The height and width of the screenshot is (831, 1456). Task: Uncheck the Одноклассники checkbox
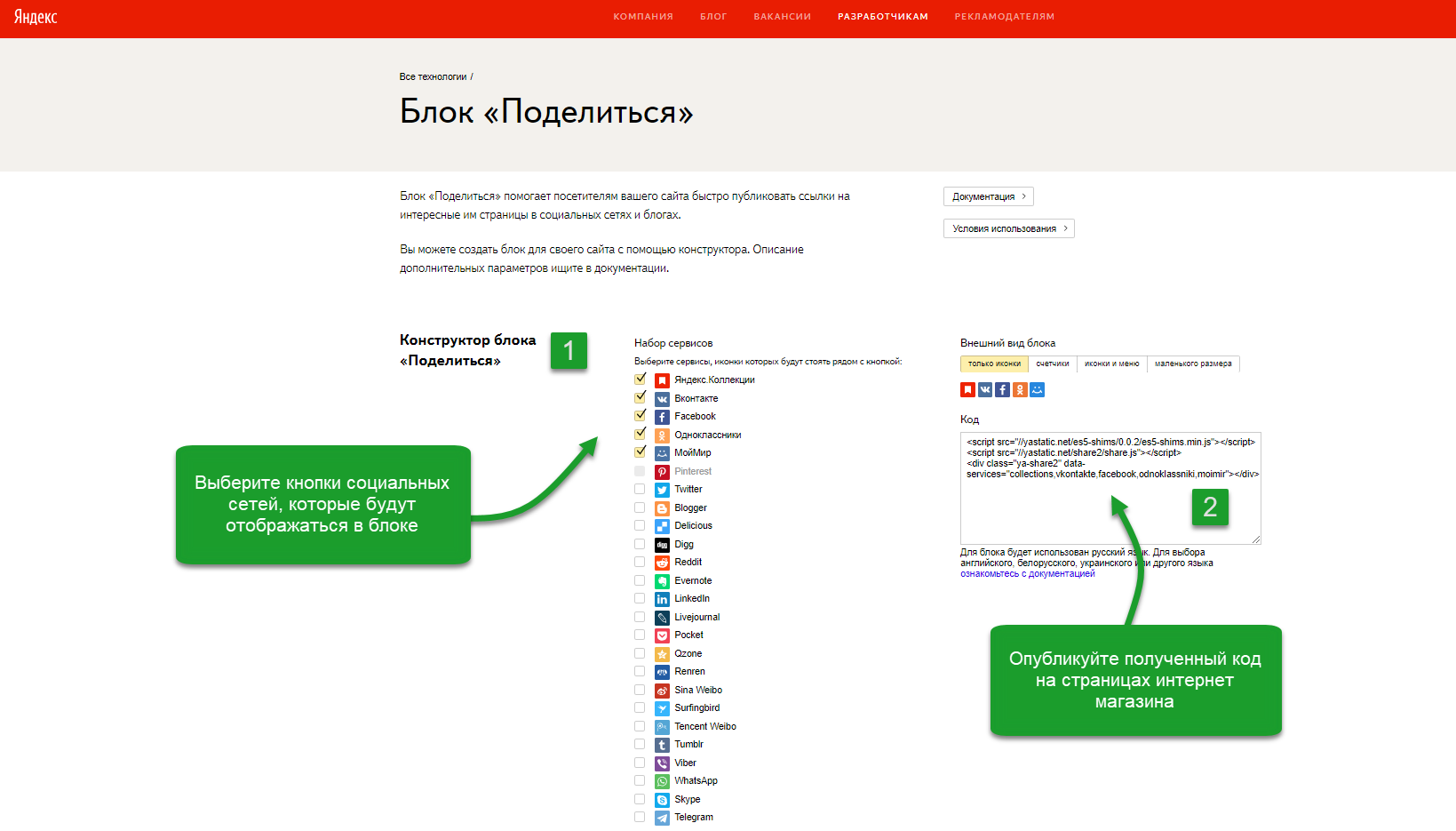point(640,434)
